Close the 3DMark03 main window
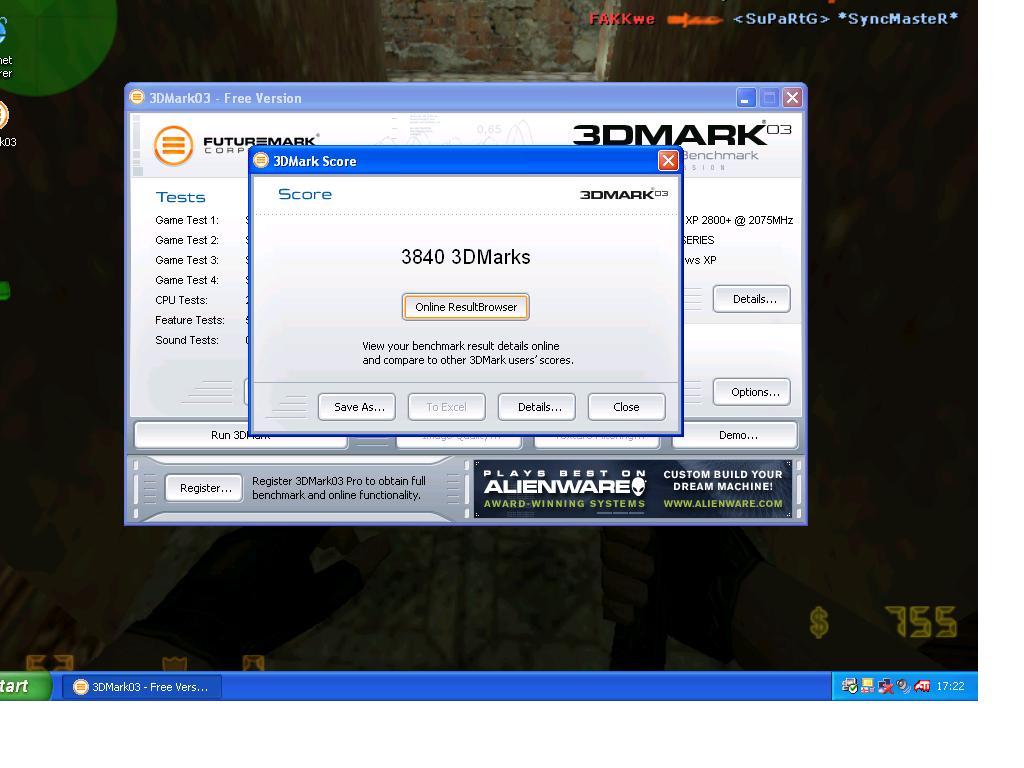The height and width of the screenshot is (768, 1024). pos(792,98)
